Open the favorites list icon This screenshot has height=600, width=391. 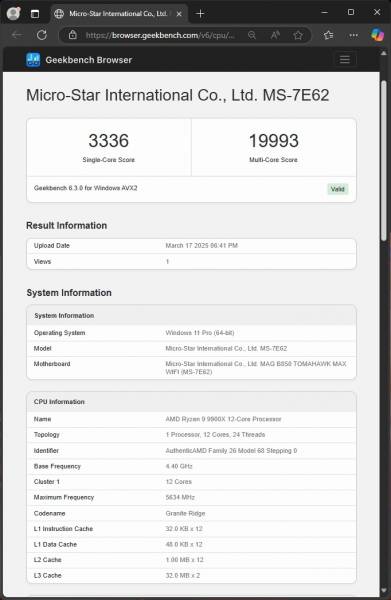[328, 35]
